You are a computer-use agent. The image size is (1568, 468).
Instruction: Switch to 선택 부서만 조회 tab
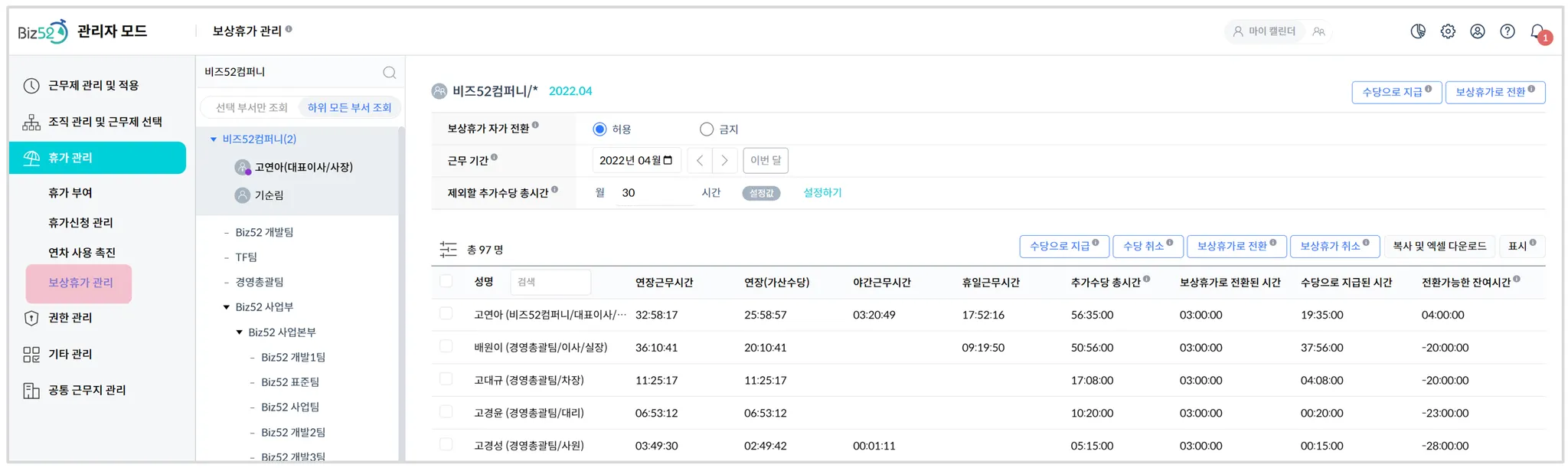[x=251, y=107]
